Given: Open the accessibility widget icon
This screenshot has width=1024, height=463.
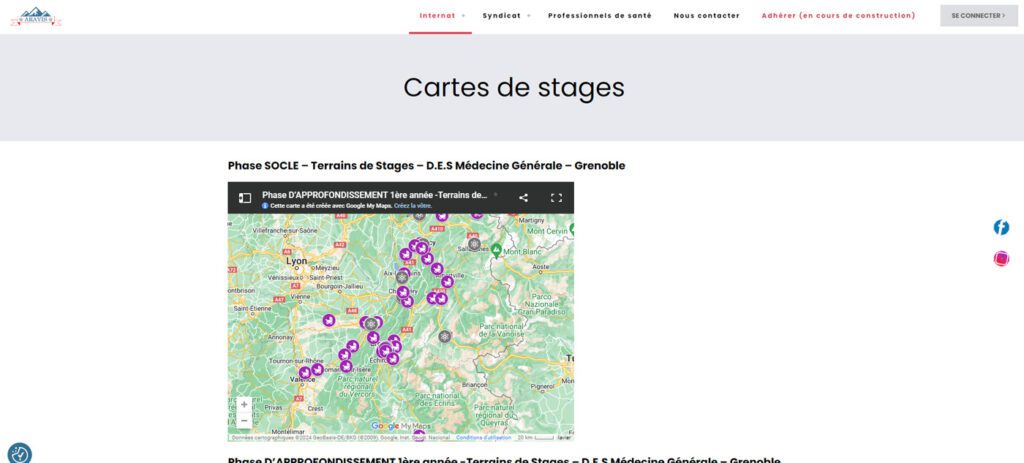Looking at the screenshot, I should [20, 453].
